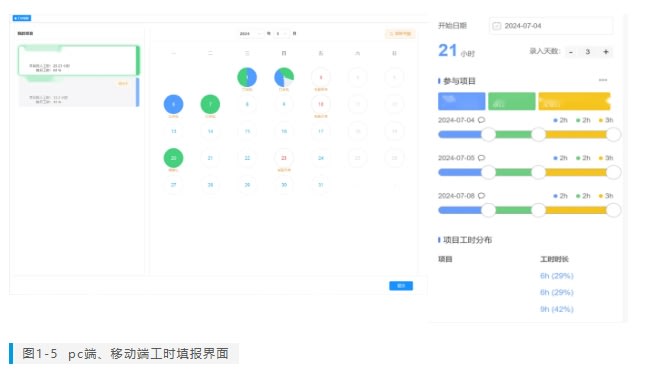Open the month dropdown above the calendar
This screenshot has width=654, height=374.
282,33
